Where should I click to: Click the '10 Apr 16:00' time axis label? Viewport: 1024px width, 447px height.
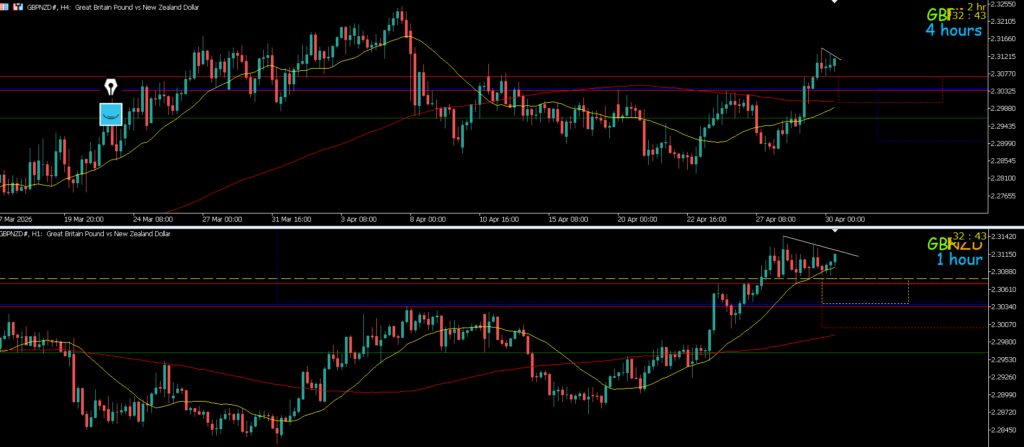point(498,220)
